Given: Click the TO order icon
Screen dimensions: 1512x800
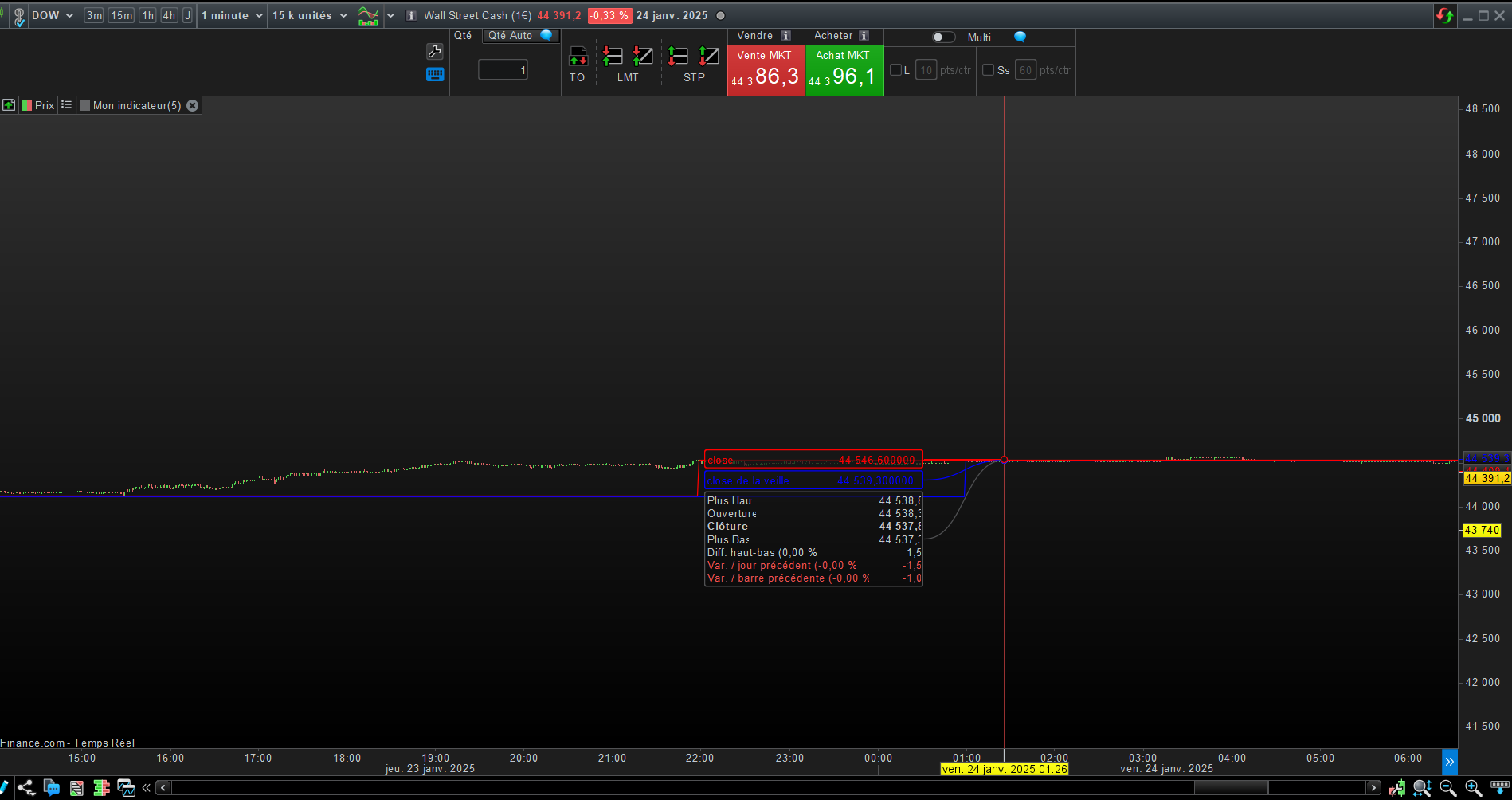Looking at the screenshot, I should (578, 57).
